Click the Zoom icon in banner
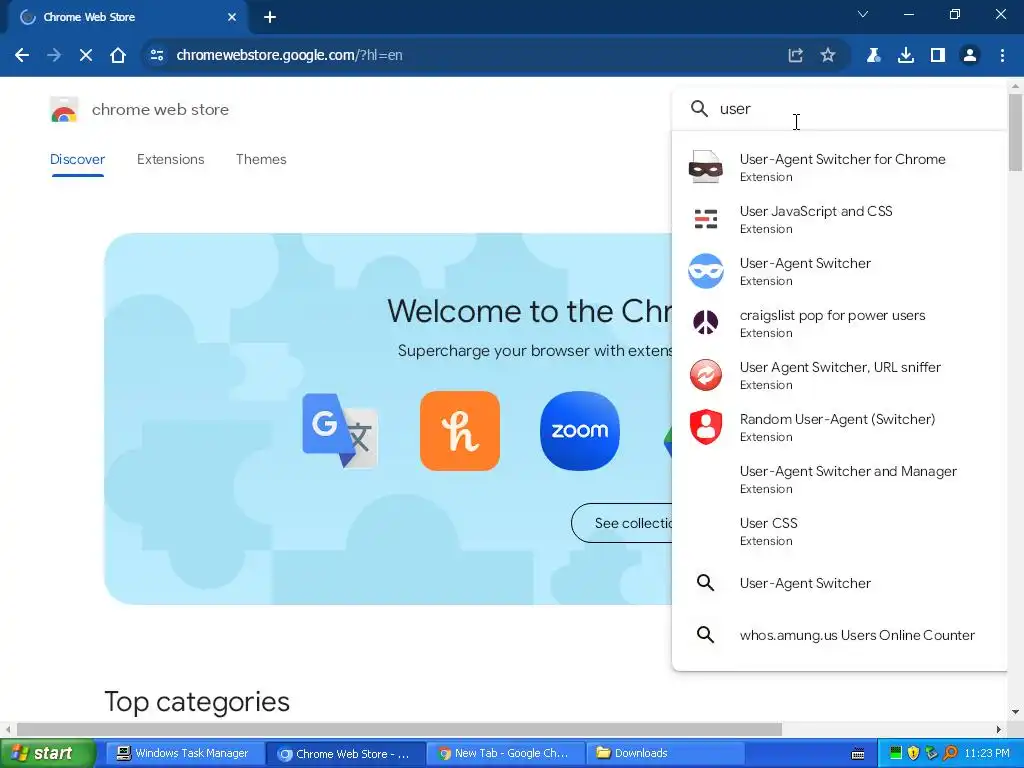The height and width of the screenshot is (768, 1024). tap(580, 431)
